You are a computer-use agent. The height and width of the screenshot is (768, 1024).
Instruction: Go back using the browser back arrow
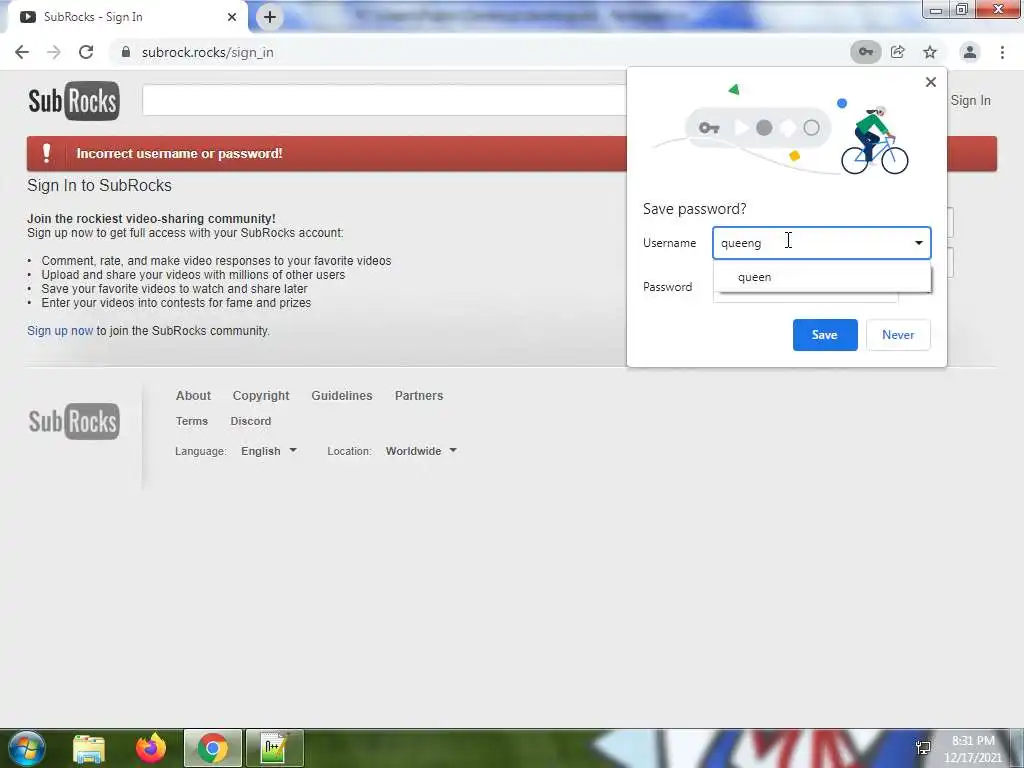point(22,52)
